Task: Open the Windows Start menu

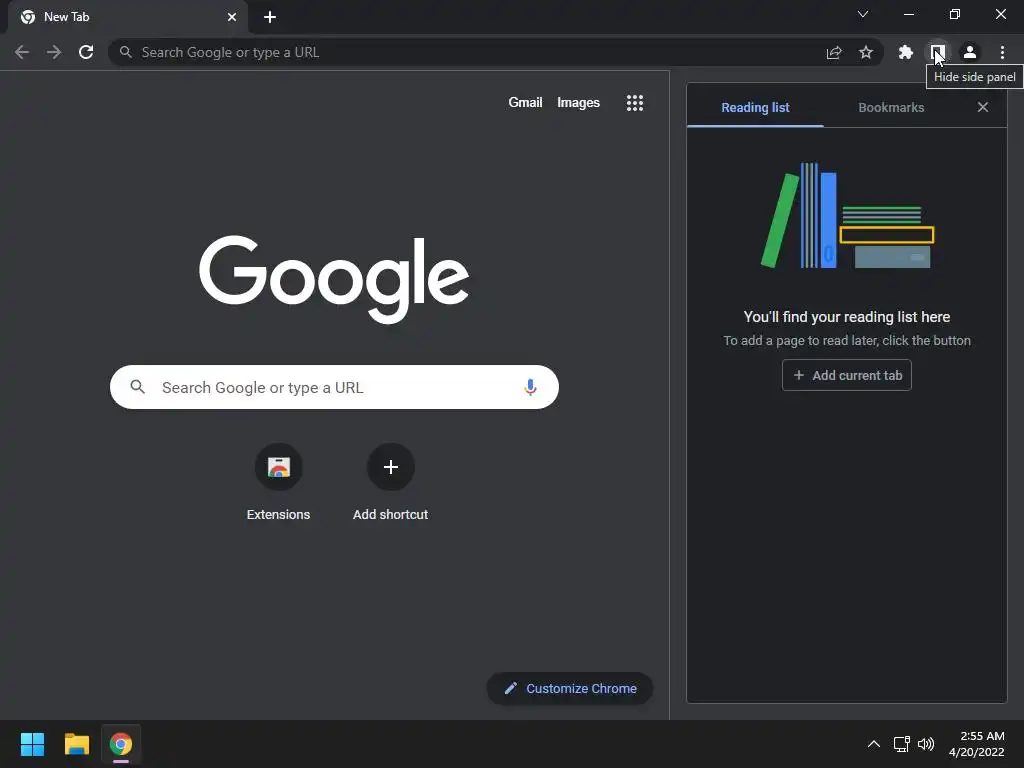Action: click(x=32, y=744)
